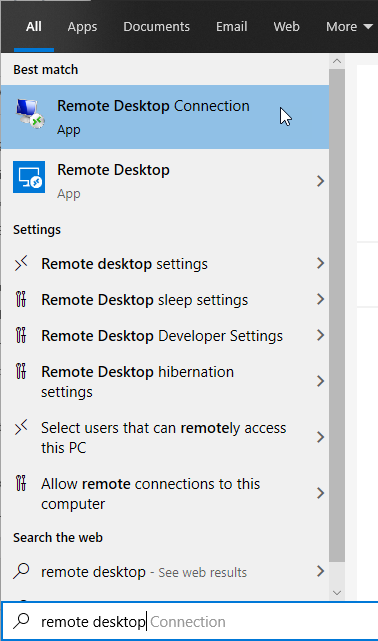The image size is (378, 641).
Task: Click the Remote Desktop Developer Settings icon
Action: pyautogui.click(x=21, y=335)
